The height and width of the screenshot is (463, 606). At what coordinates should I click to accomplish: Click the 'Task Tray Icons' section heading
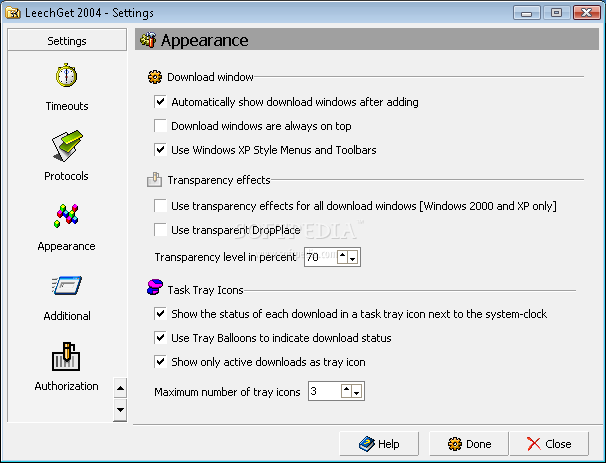[x=205, y=290]
